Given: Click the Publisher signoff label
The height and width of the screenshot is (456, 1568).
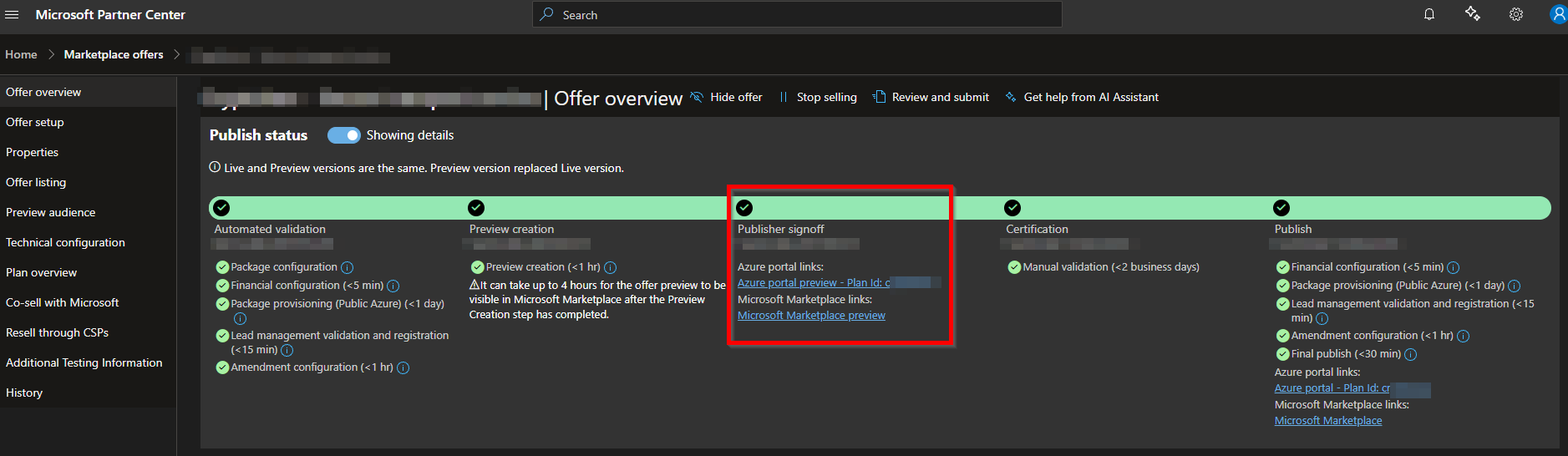Looking at the screenshot, I should pyautogui.click(x=780, y=229).
